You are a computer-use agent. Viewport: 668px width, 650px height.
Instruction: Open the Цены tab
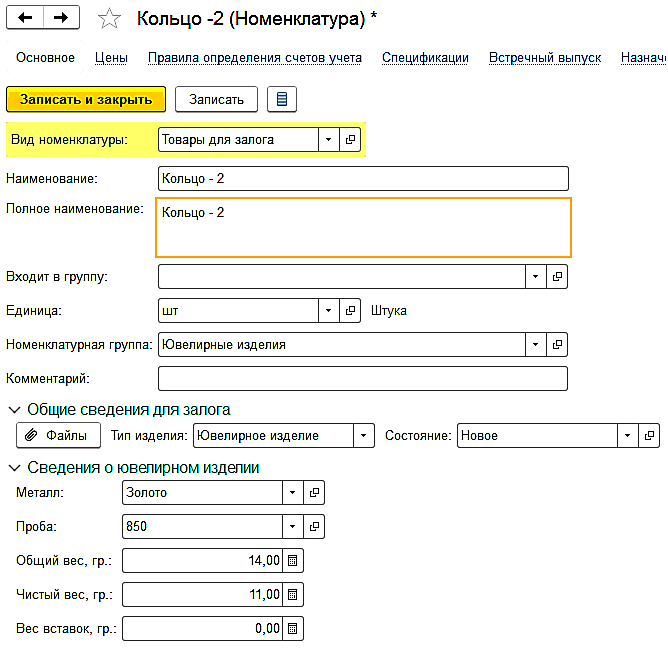[111, 58]
